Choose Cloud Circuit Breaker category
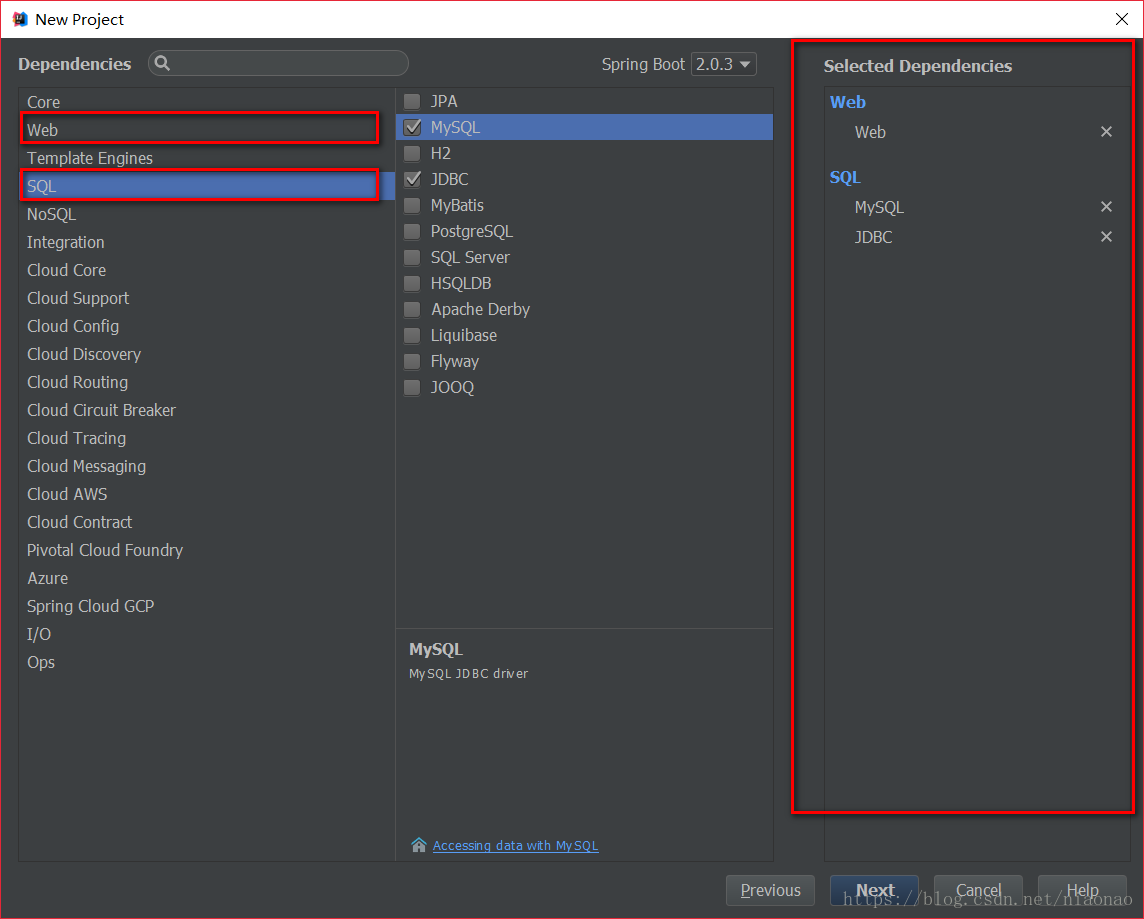The height and width of the screenshot is (919, 1144). click(206, 410)
